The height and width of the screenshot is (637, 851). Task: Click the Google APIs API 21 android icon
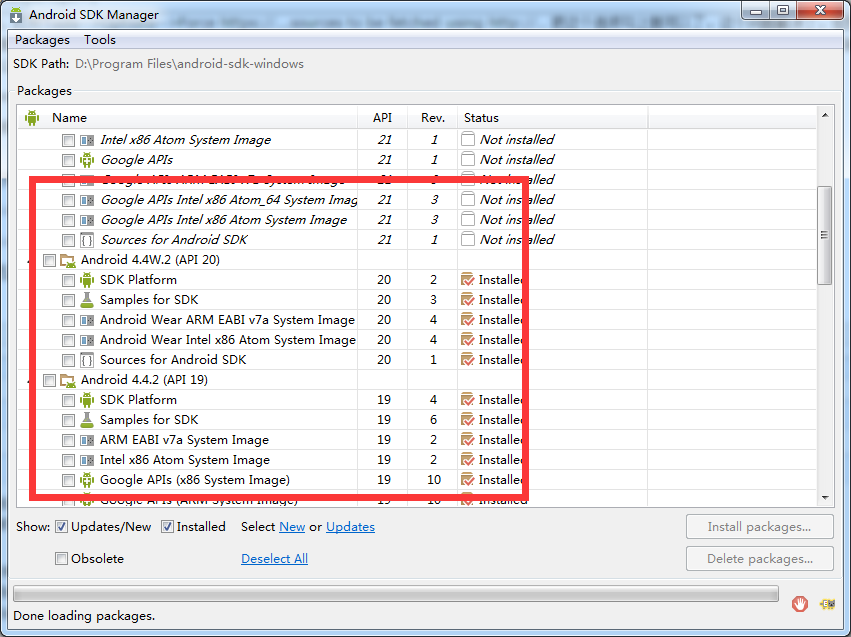tap(87, 160)
